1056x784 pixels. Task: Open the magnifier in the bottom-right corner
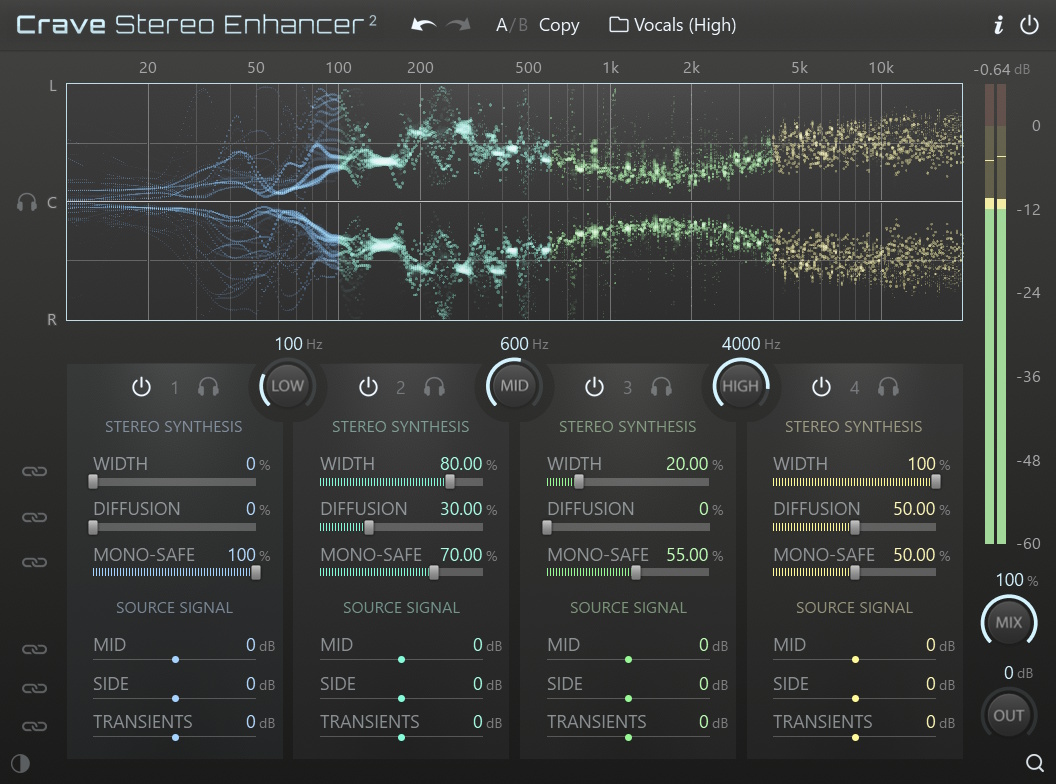[1032, 760]
